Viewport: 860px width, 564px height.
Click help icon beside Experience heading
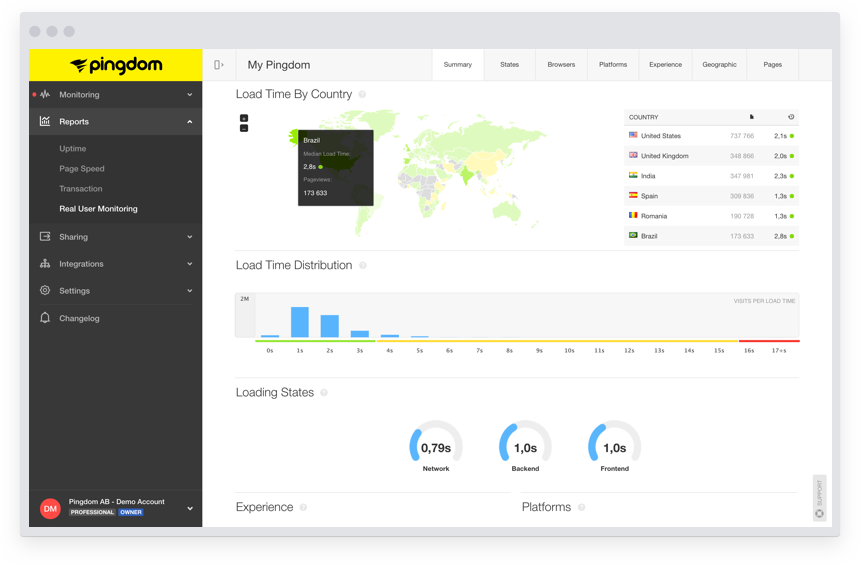[303, 507]
